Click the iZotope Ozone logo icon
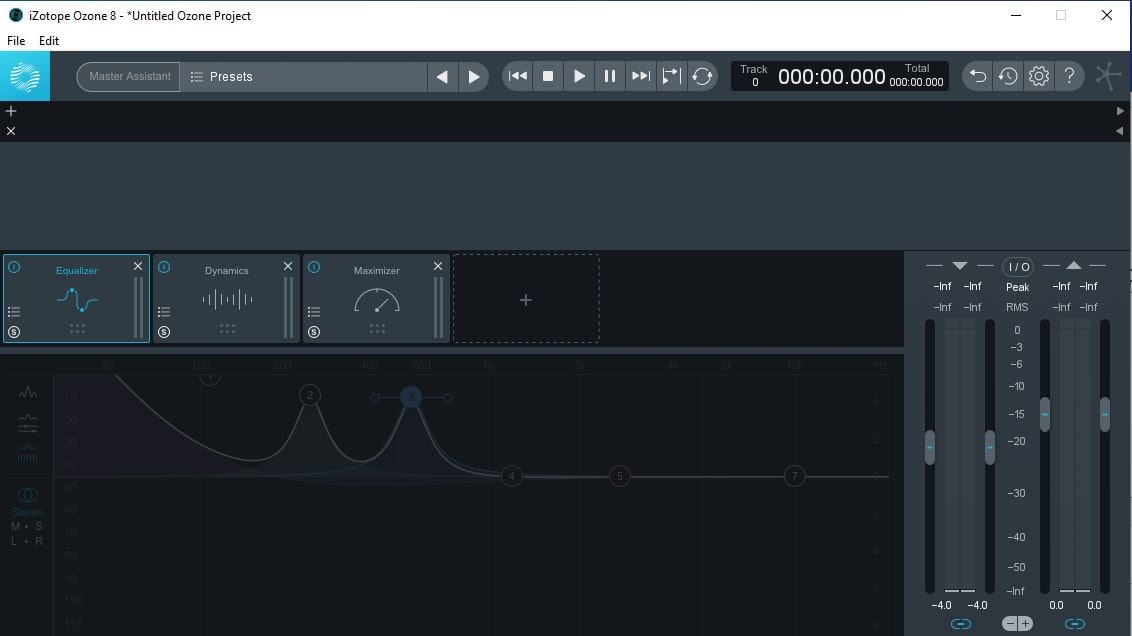 click(25, 76)
